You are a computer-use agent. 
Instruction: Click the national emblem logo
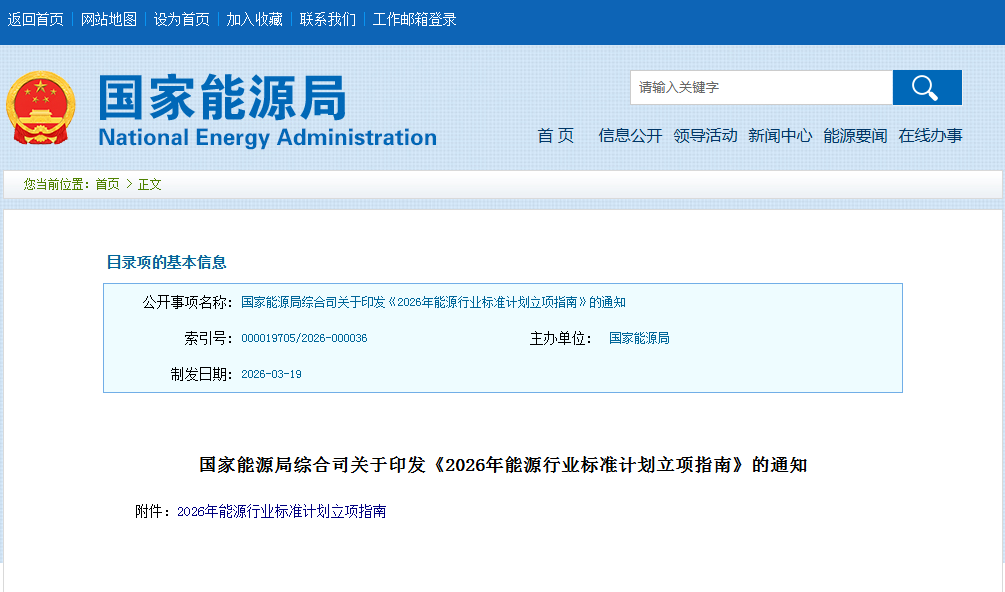(x=40, y=108)
